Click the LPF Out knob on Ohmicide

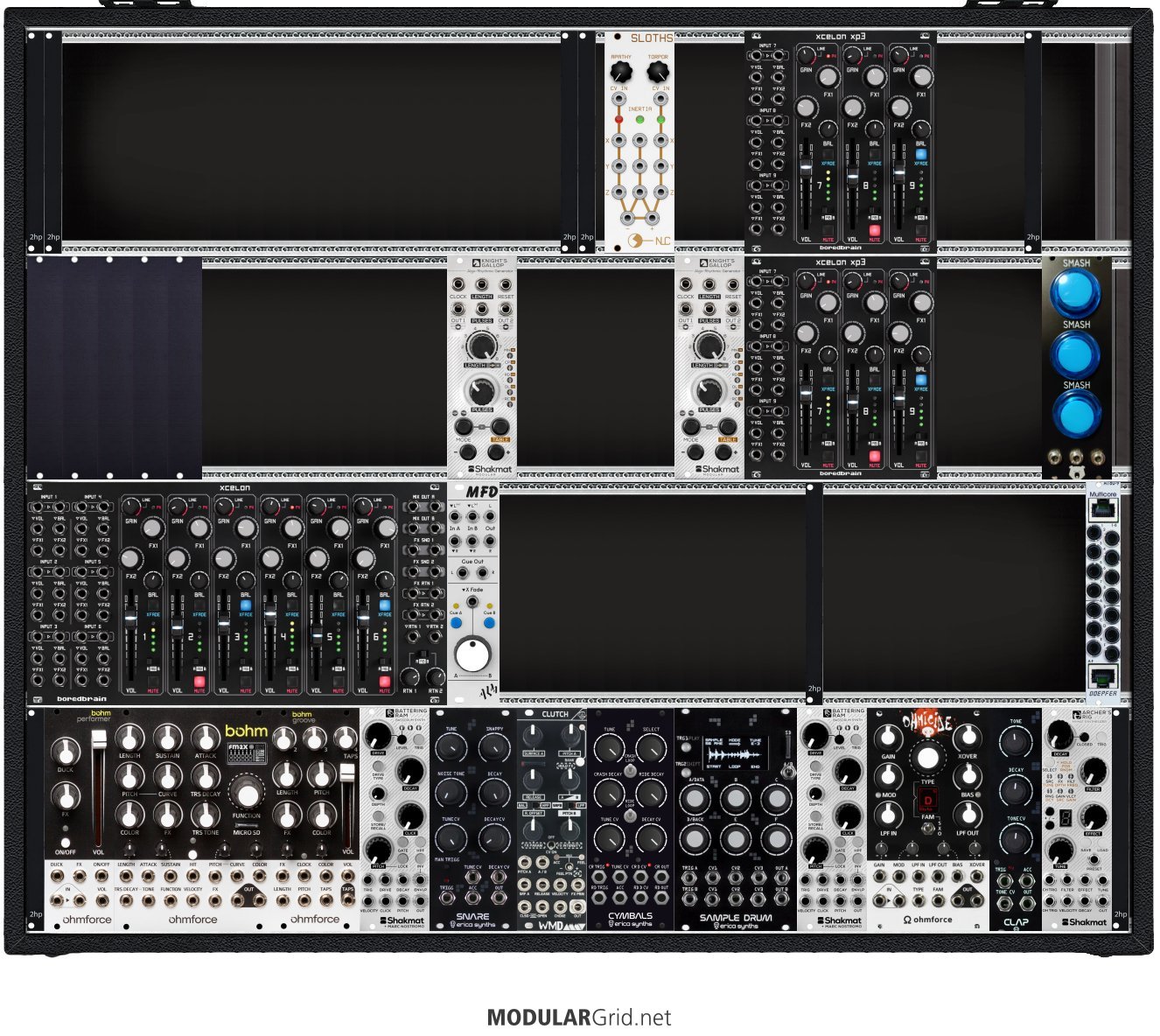968,815
